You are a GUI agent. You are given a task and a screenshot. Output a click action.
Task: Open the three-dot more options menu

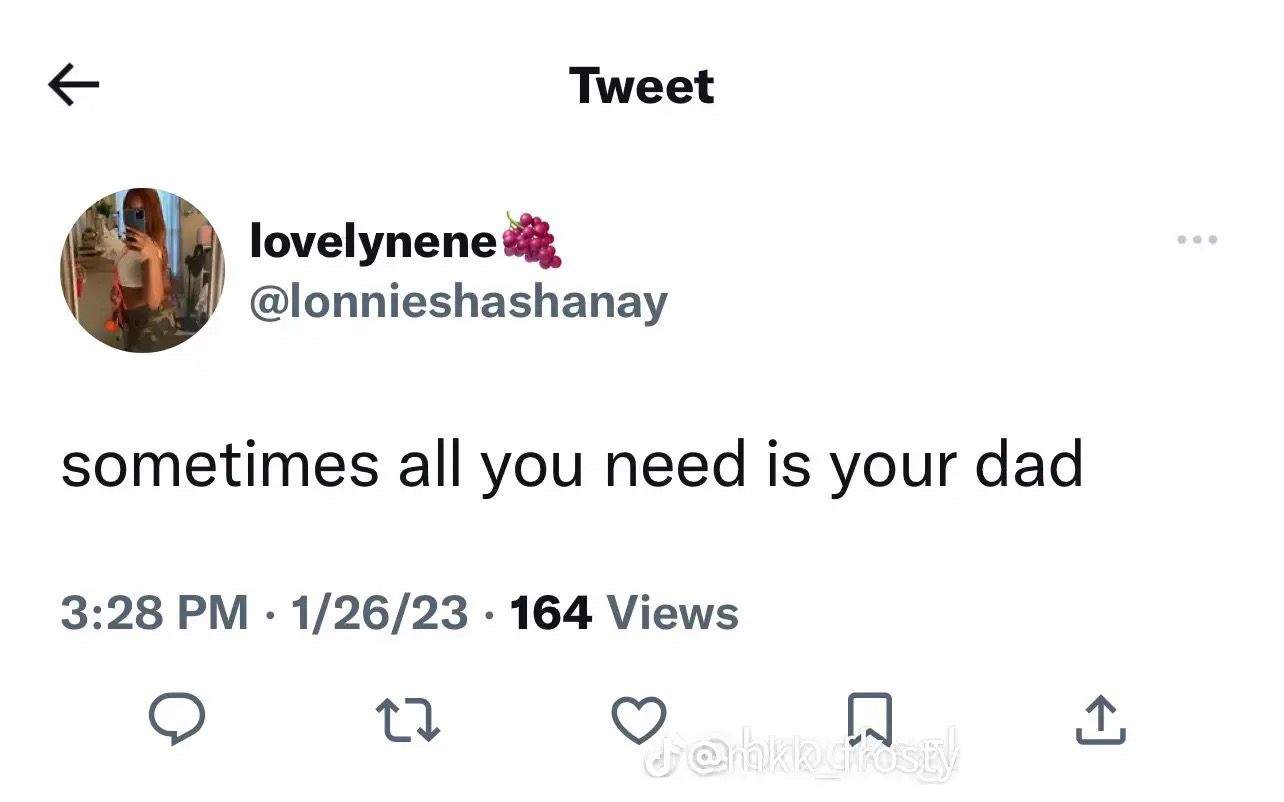tap(1197, 240)
